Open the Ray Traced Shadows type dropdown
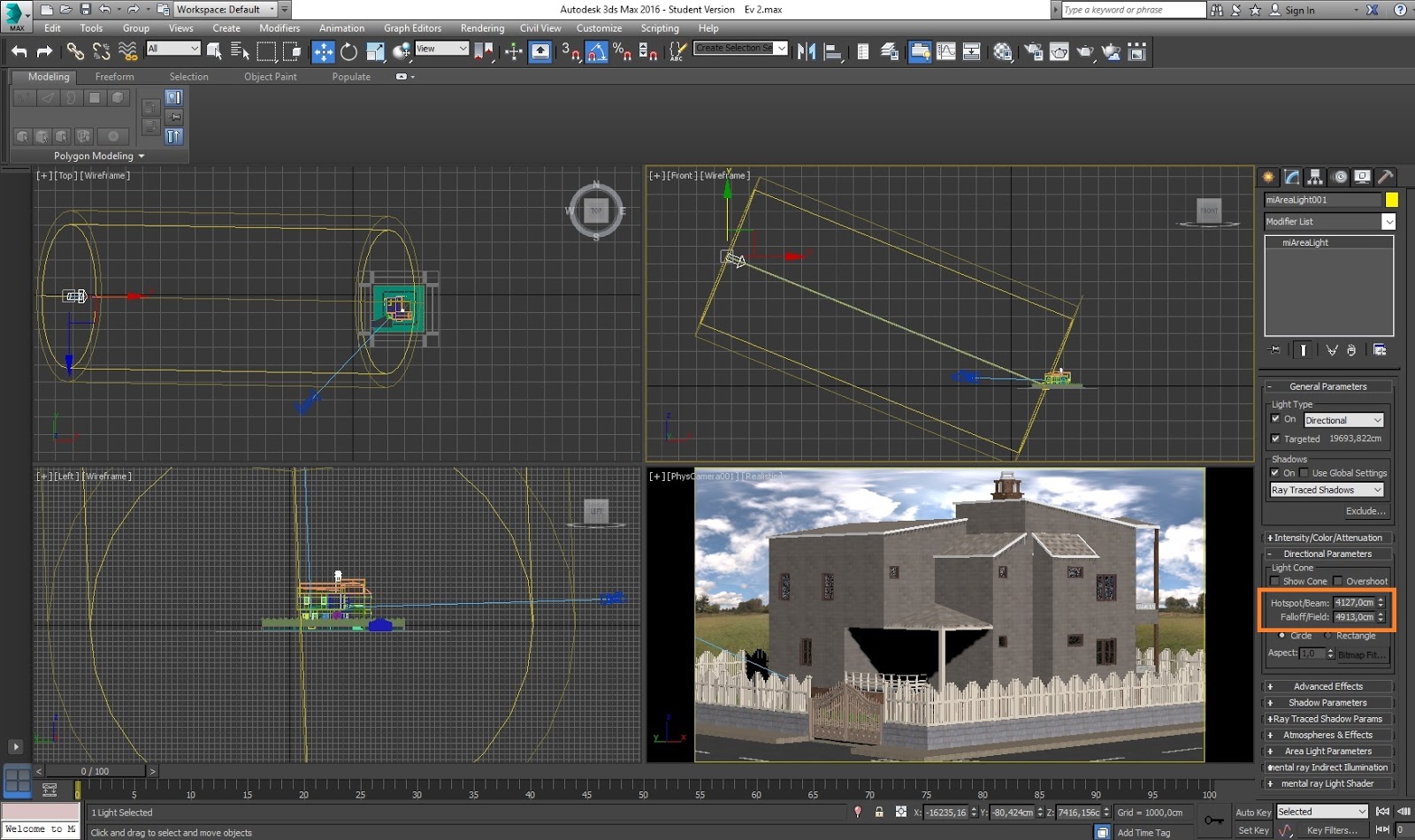Image resolution: width=1415 pixels, height=840 pixels. tap(1326, 490)
